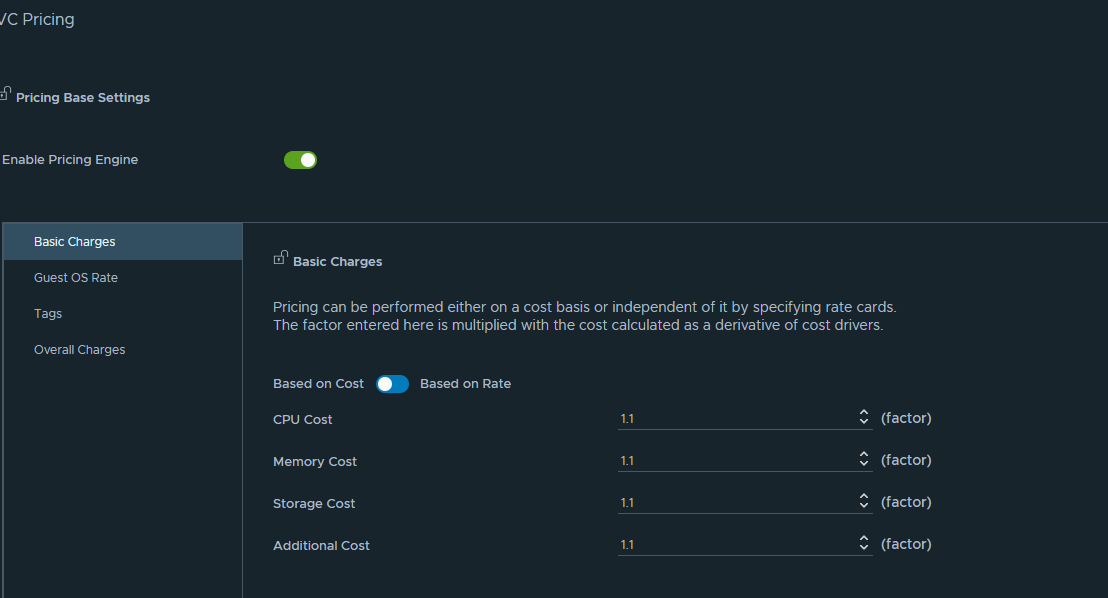The width and height of the screenshot is (1108, 598).
Task: Raise Storage Cost factor with up arrow
Action: pos(864,497)
